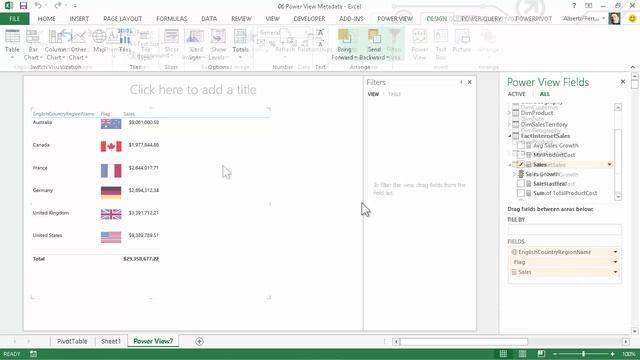The width and height of the screenshot is (640, 360).
Task: Switch to Page Layout view in status bar
Action: coord(522,354)
